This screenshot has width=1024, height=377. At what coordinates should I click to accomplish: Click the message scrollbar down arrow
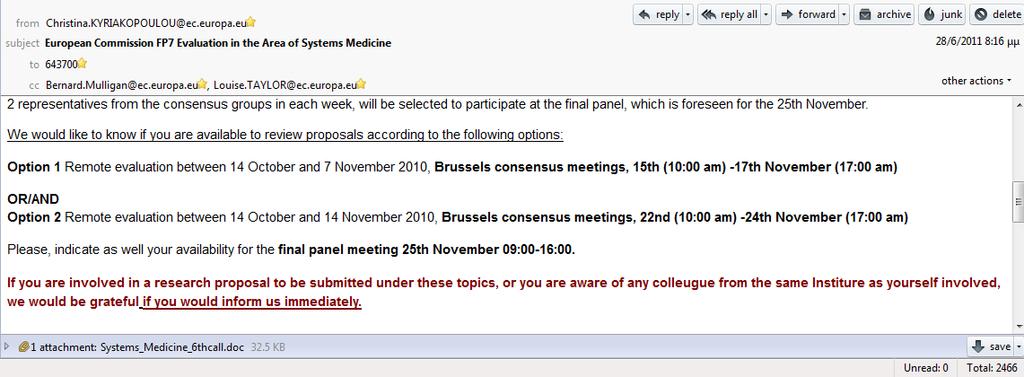click(x=1018, y=325)
